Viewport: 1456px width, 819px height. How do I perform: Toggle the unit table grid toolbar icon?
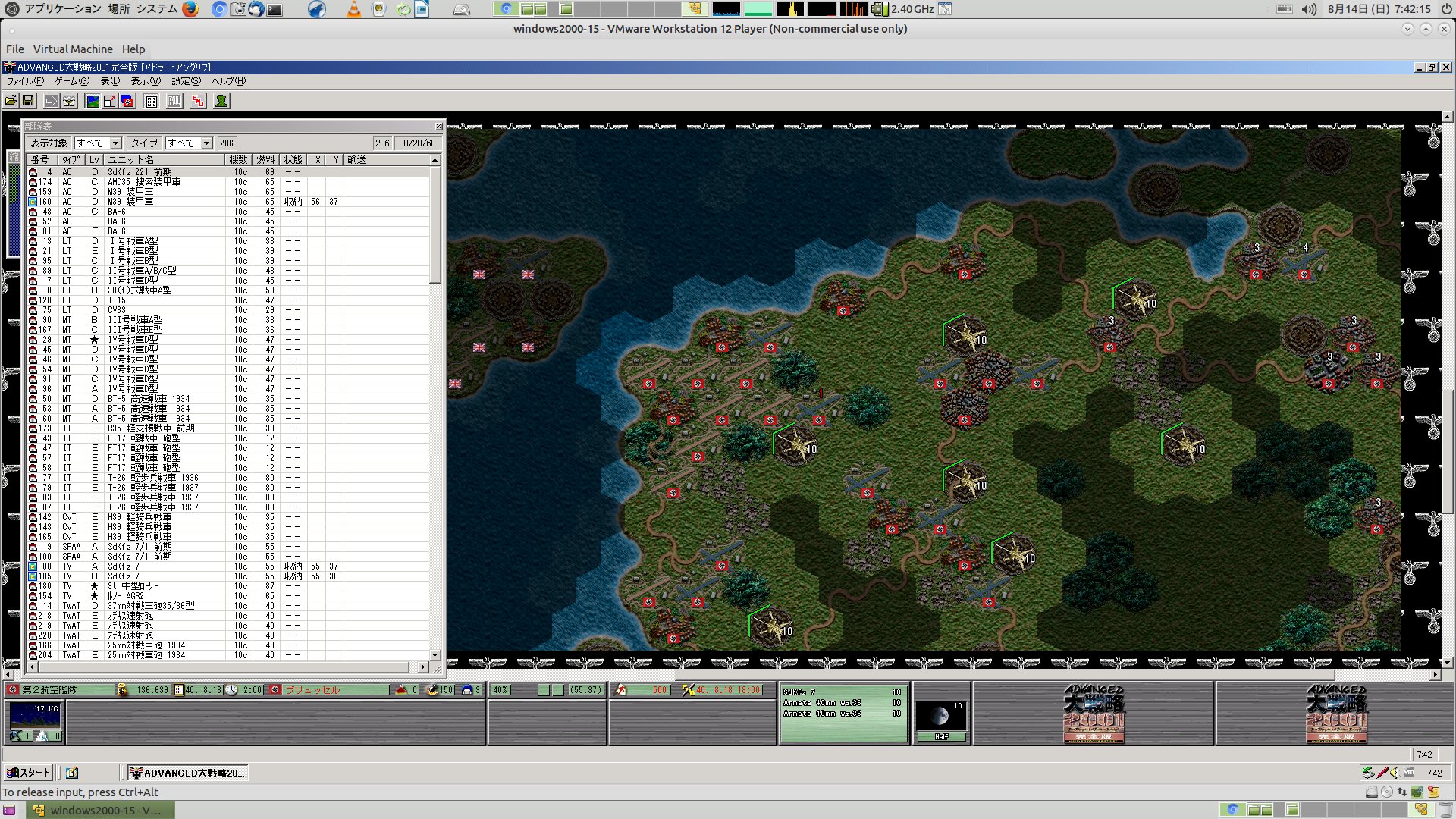151,101
